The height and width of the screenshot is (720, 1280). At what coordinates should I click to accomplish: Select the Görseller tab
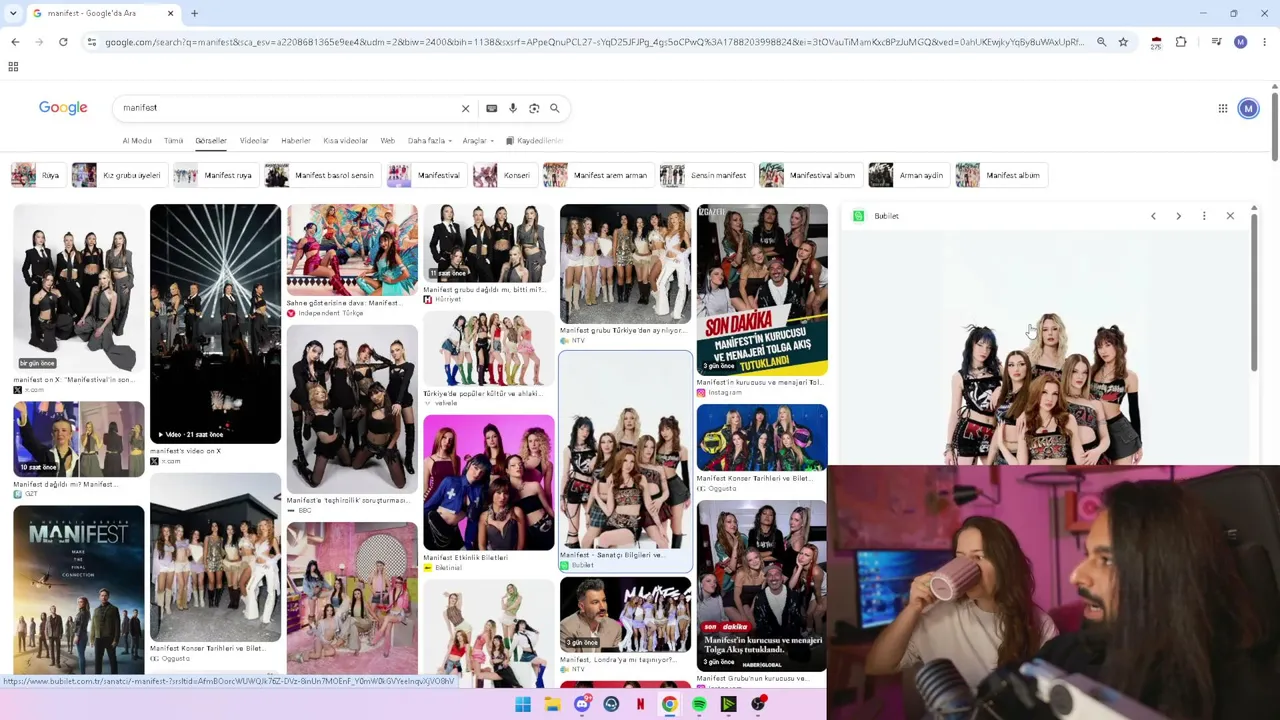211,141
